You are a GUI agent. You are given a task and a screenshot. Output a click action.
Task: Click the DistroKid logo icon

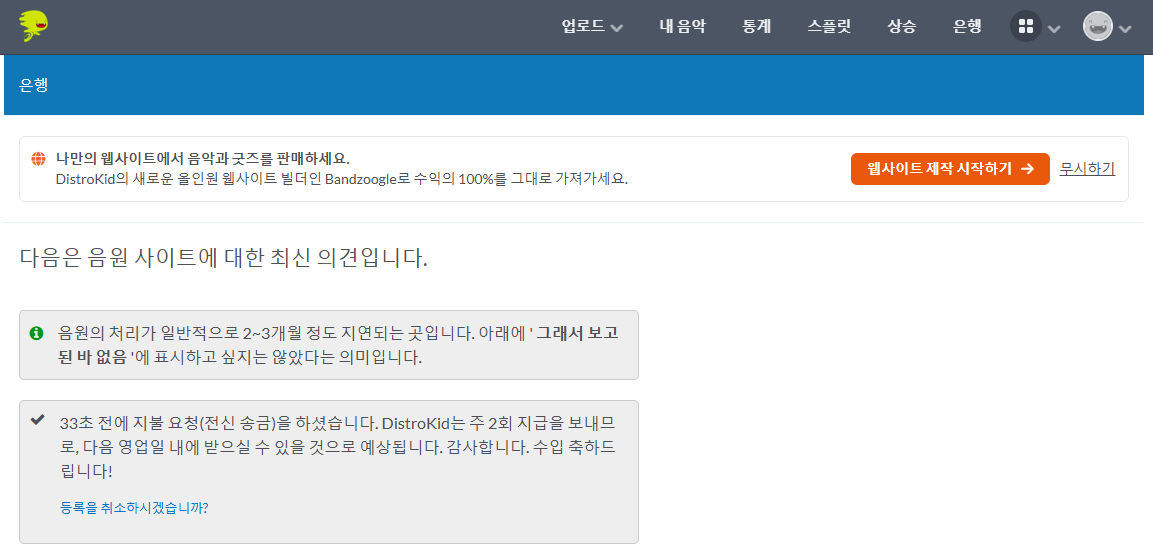pyautogui.click(x=34, y=26)
